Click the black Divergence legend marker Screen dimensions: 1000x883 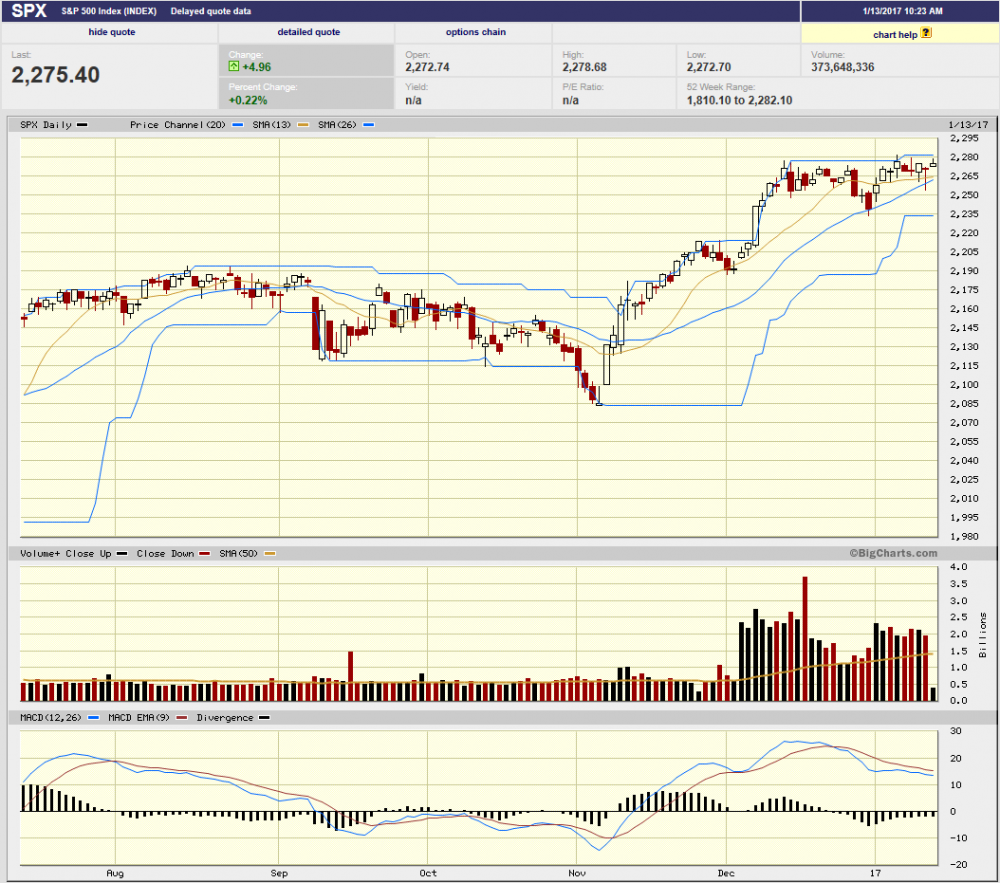[x=264, y=718]
